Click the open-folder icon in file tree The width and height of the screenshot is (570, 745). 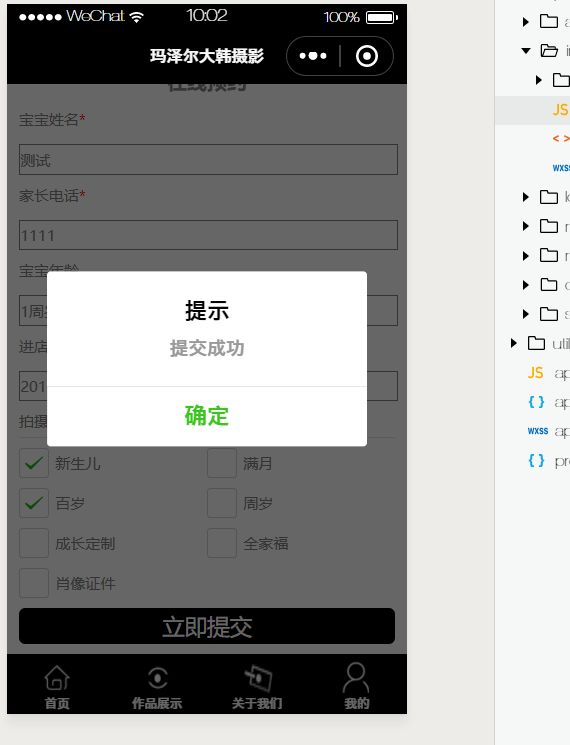coord(549,50)
